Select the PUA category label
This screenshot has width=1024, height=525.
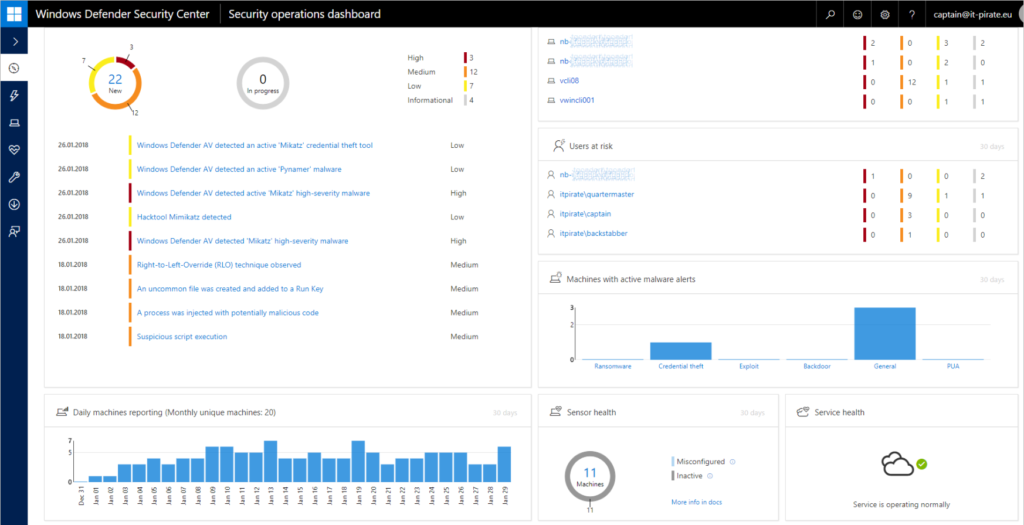coord(953,367)
